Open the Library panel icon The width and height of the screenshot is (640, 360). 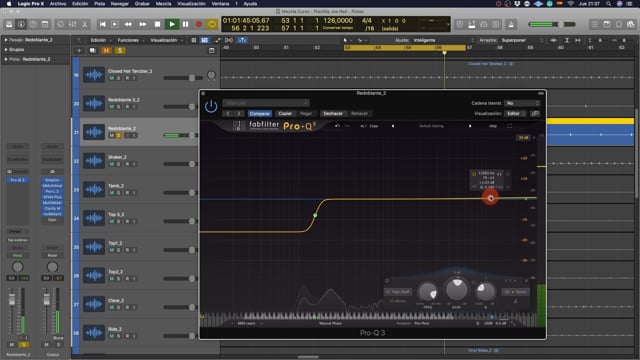click(9, 24)
